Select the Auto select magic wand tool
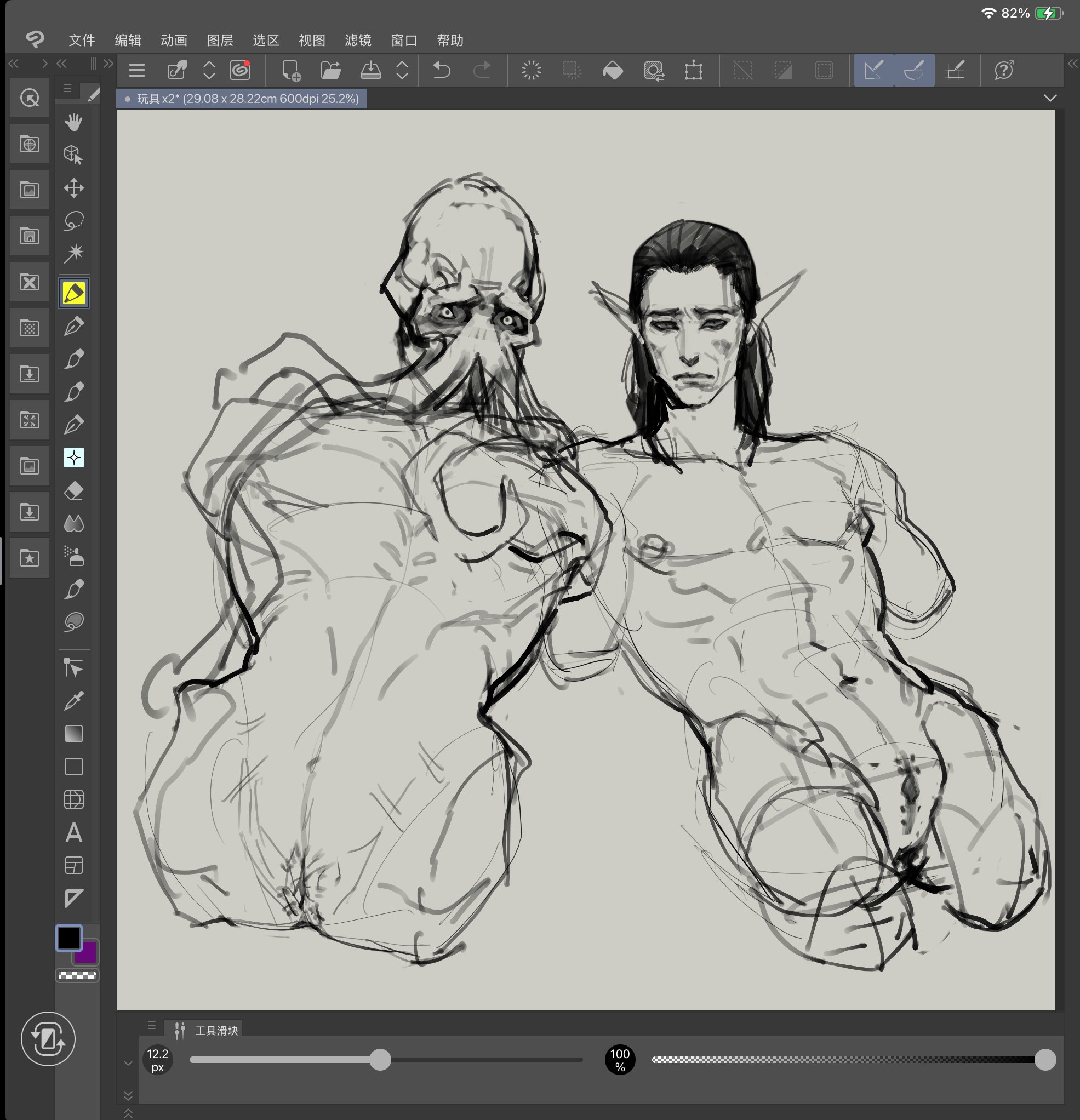1080x1120 pixels. 74,253
